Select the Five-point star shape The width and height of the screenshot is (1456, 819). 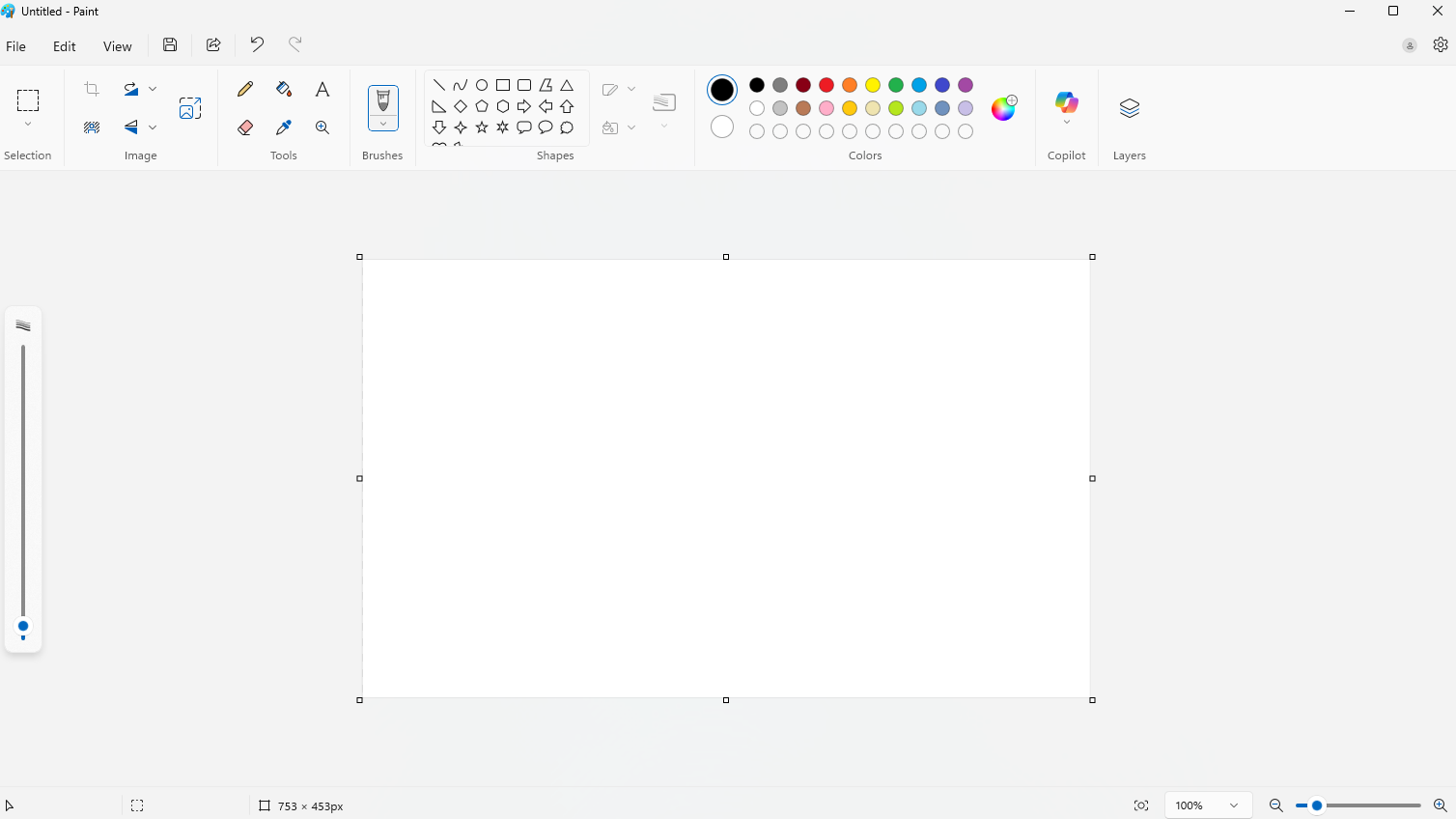[x=482, y=127]
